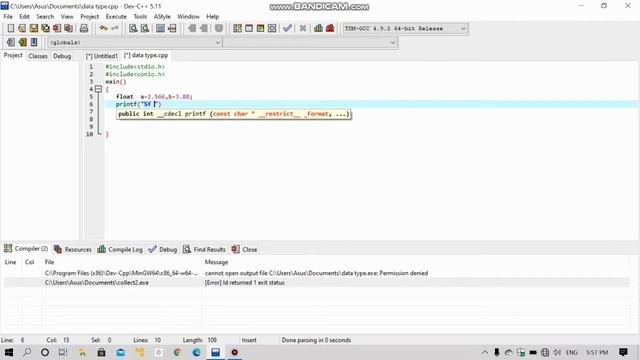
Task: Click the Delete Profiling Information icon
Action: click(x=330, y=28)
